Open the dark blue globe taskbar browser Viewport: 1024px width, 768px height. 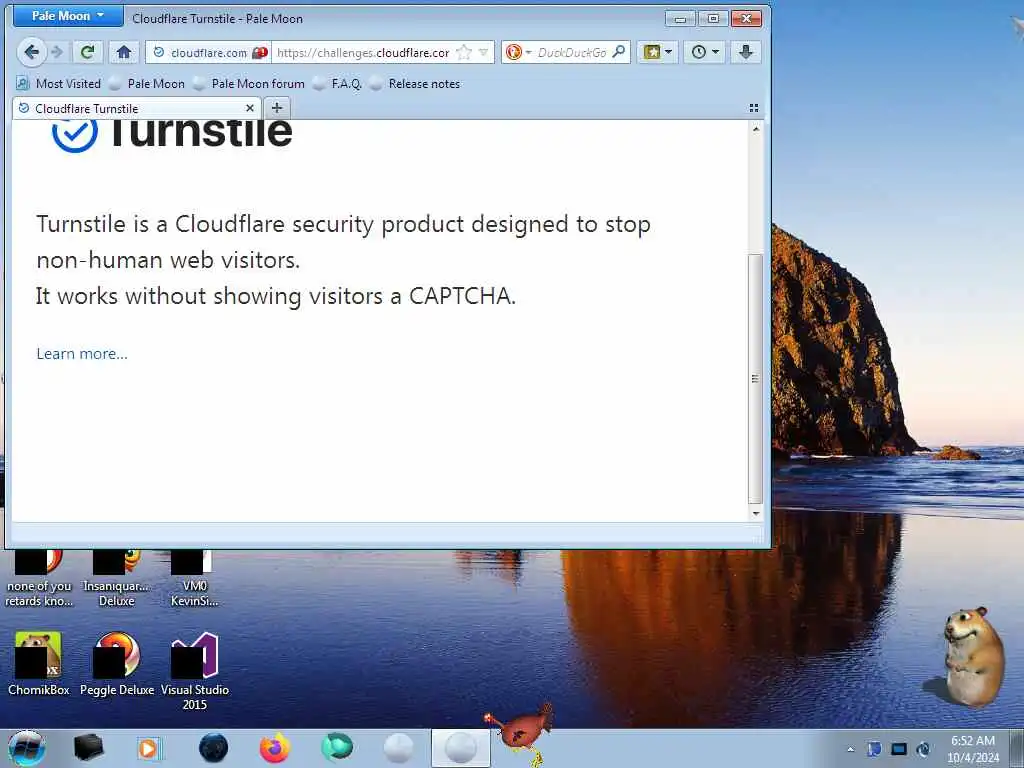(213, 748)
